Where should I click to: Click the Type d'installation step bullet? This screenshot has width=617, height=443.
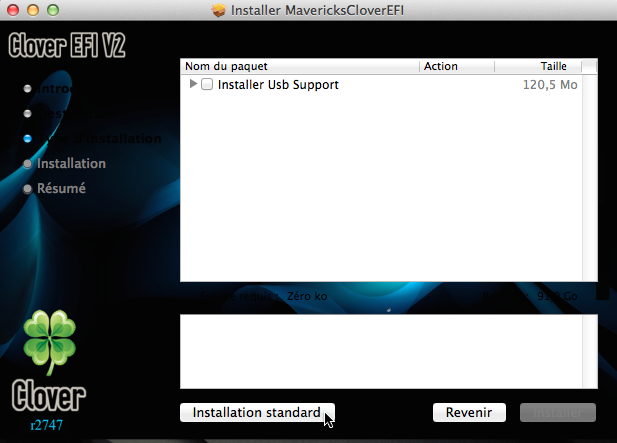pos(28,138)
